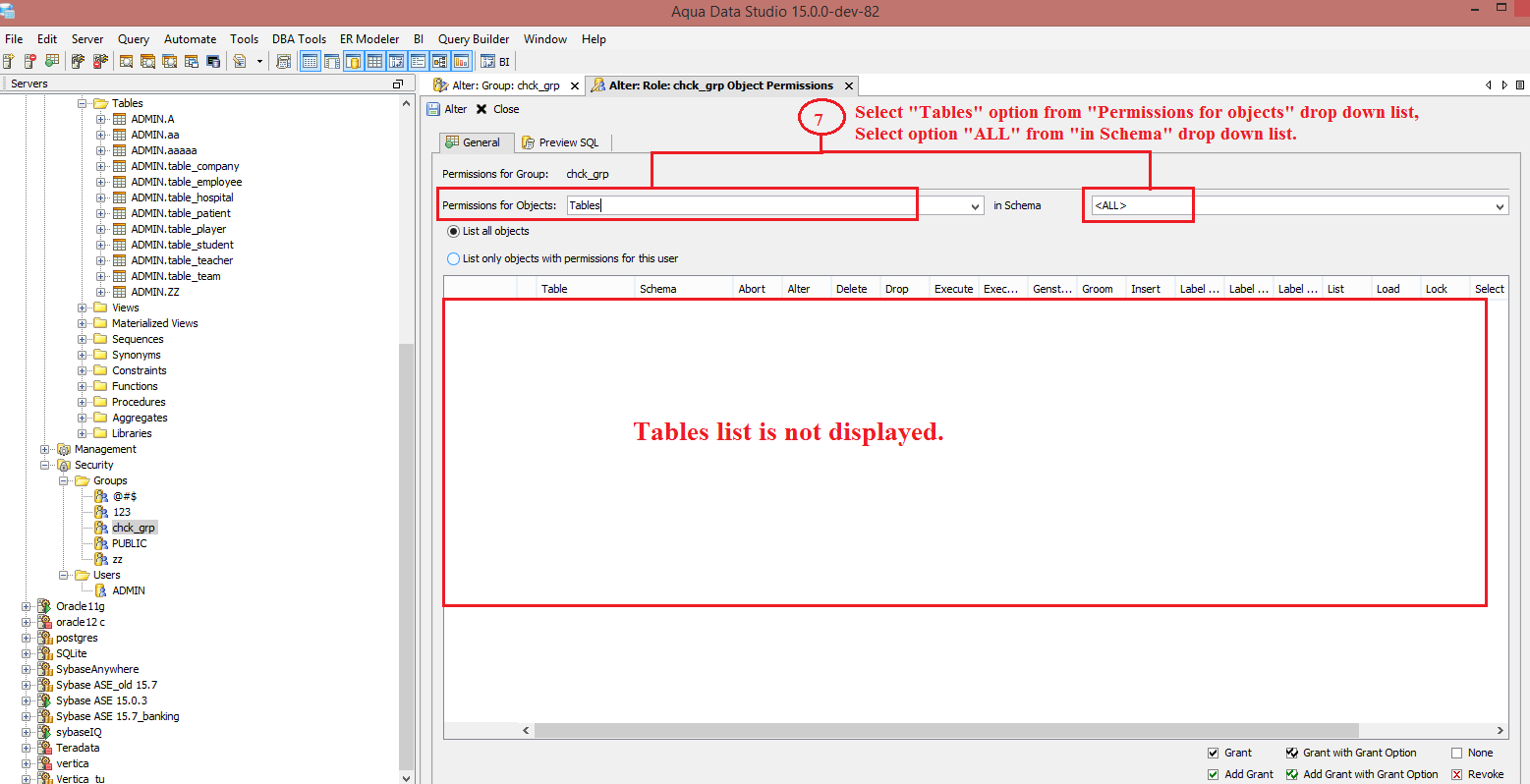This screenshot has height=784, width=1530.
Task: Click the sybaseIQ server icon
Action: pyautogui.click(x=44, y=732)
